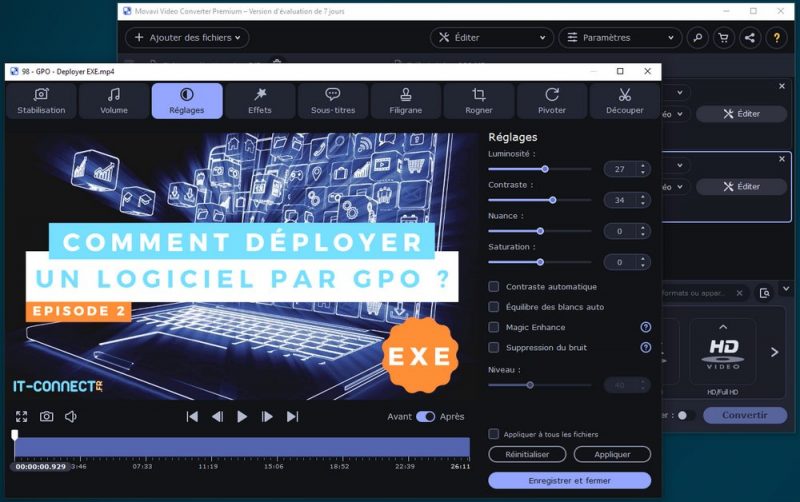The image size is (800, 502).
Task: Click the Luminosité slider handle
Action: tap(546, 169)
